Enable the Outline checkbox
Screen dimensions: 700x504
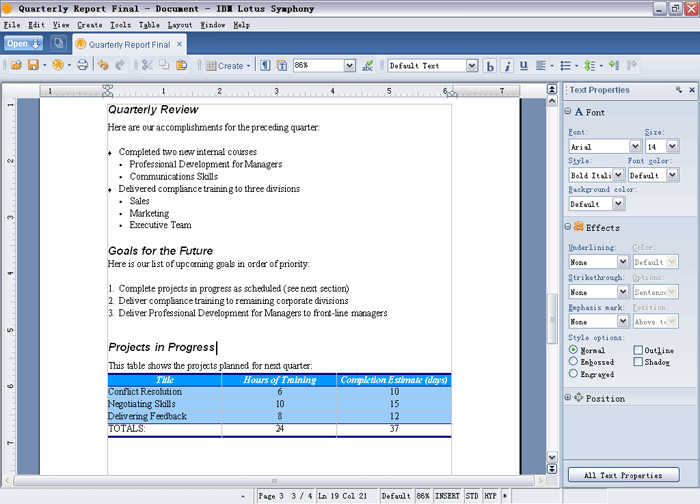point(638,351)
